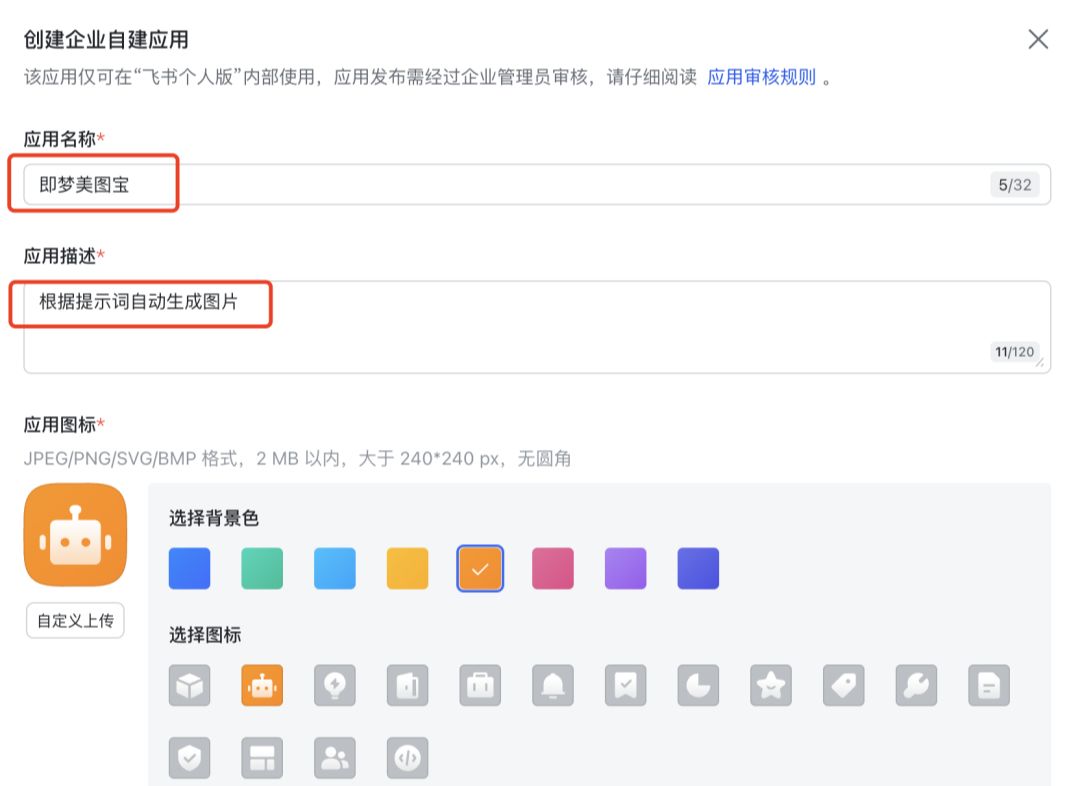Select the shield check icon
This screenshot has height=786, width=1080.
189,757
